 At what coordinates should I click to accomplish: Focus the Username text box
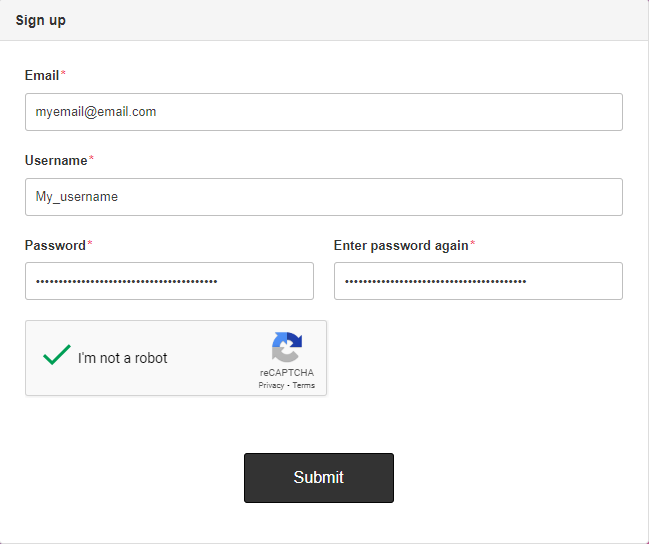(323, 197)
